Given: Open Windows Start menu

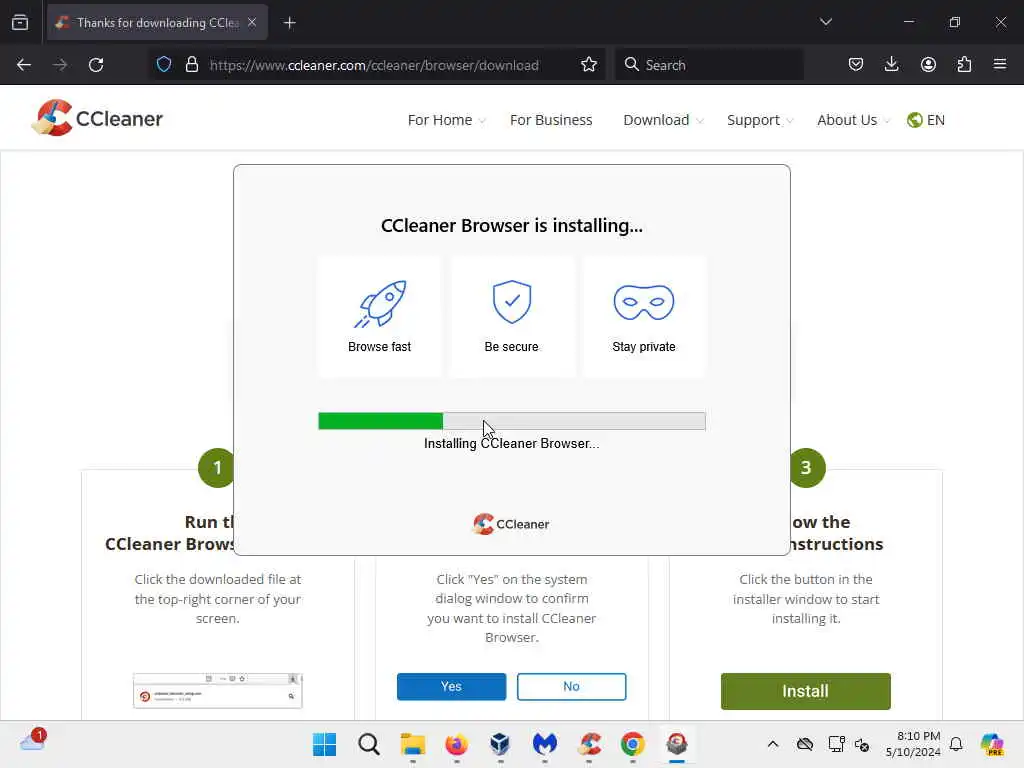Looking at the screenshot, I should (325, 744).
